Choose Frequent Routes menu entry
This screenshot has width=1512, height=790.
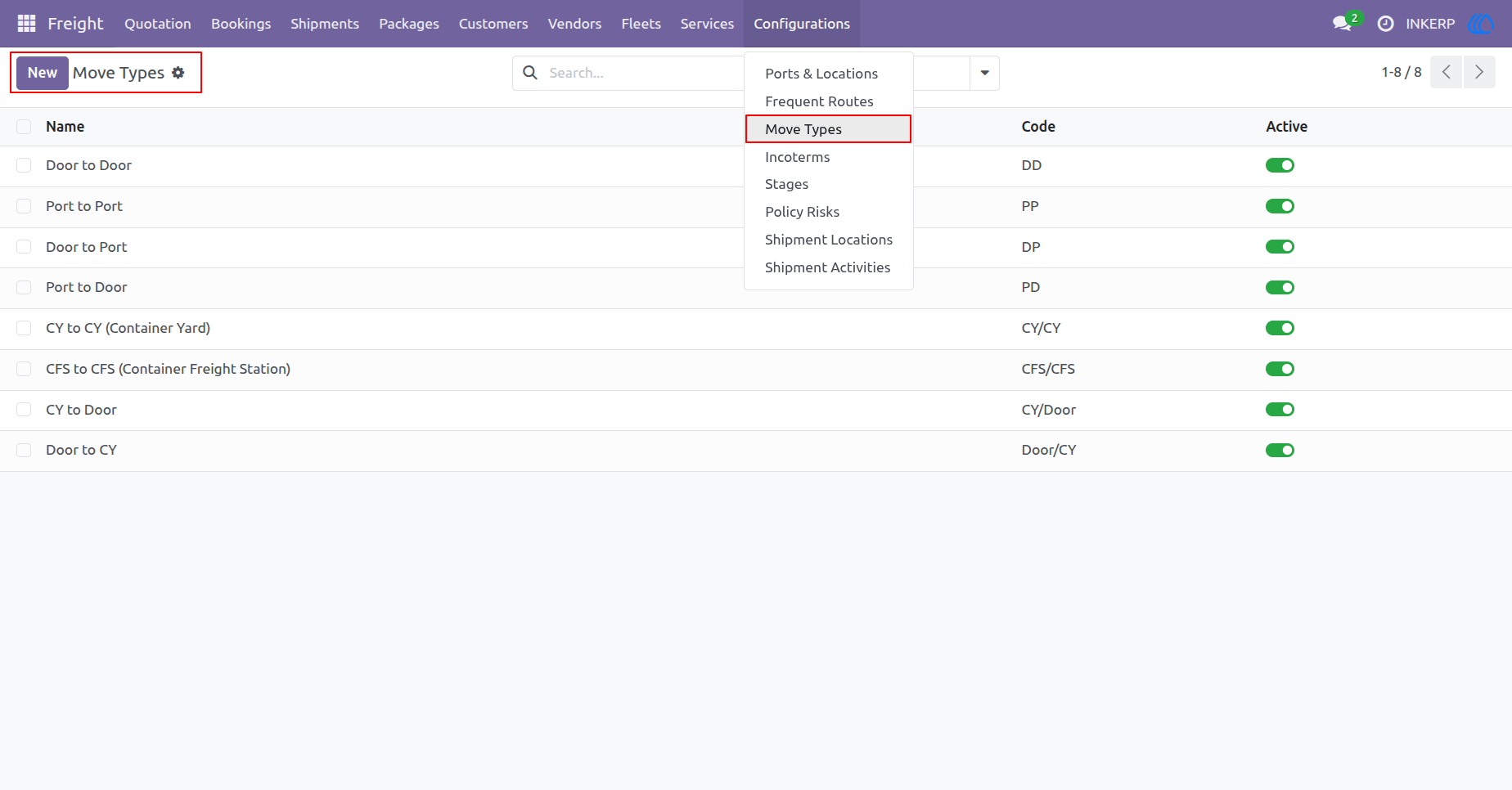coord(829,101)
